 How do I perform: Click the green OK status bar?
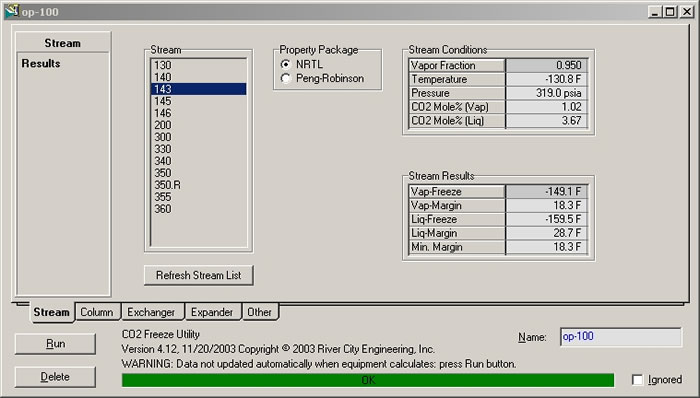coord(368,380)
